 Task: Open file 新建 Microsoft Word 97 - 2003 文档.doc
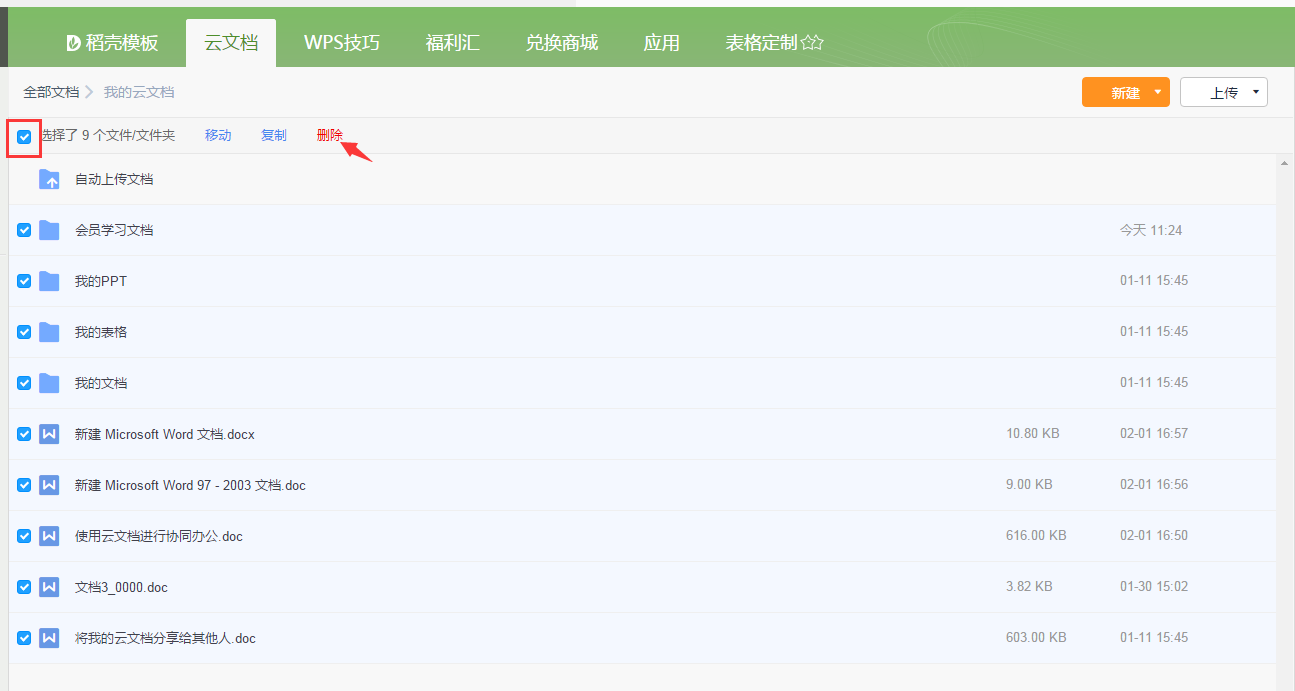click(190, 485)
